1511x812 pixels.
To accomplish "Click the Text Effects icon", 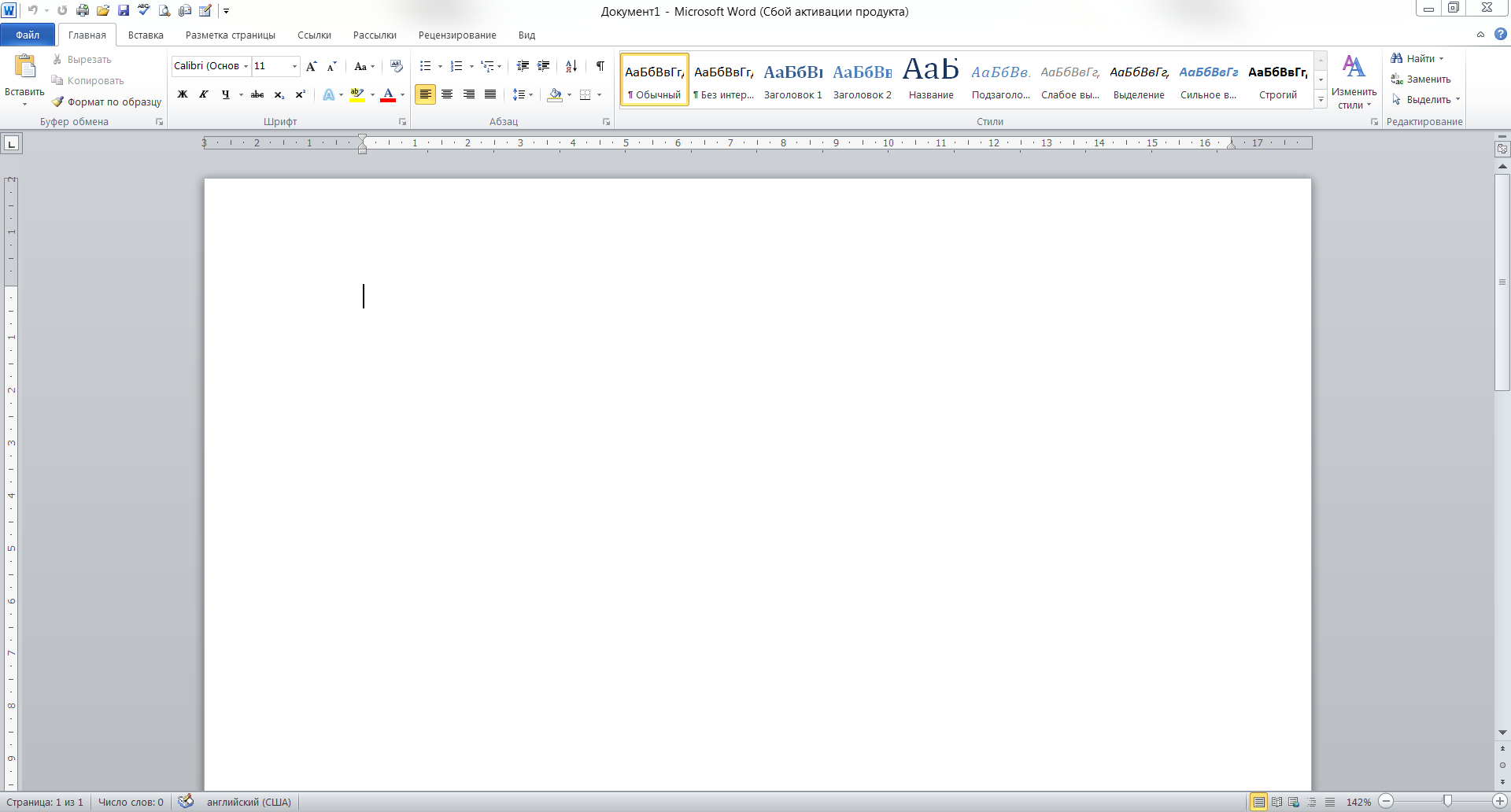I will click(x=329, y=94).
